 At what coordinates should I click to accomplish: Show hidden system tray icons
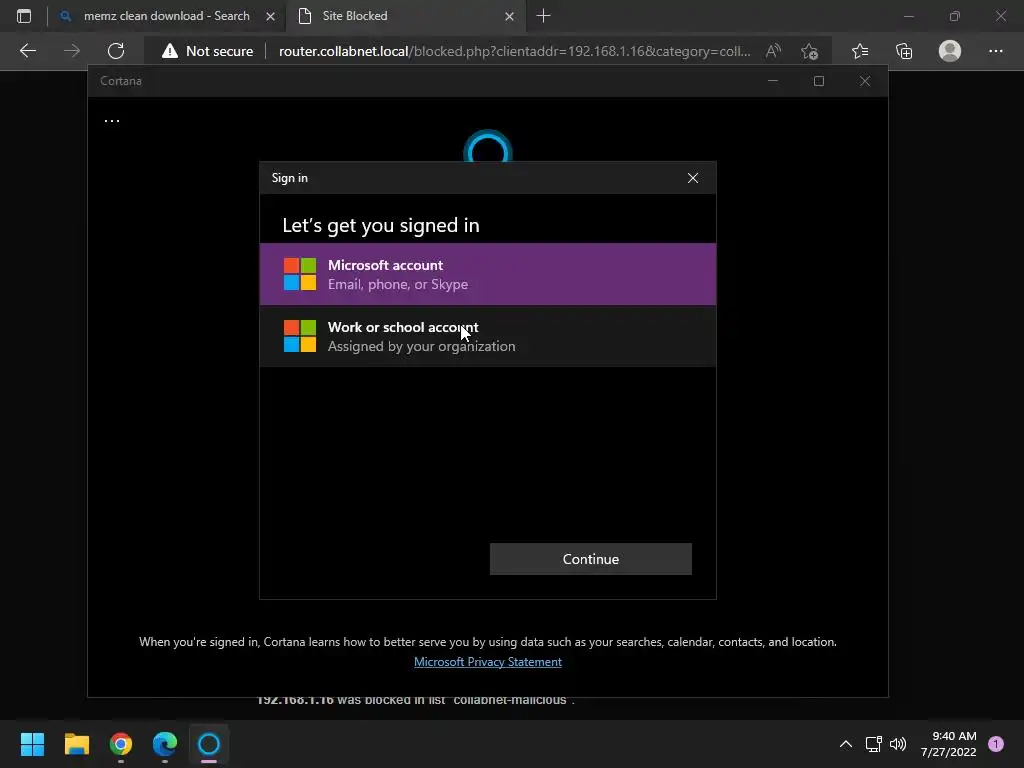pos(846,744)
